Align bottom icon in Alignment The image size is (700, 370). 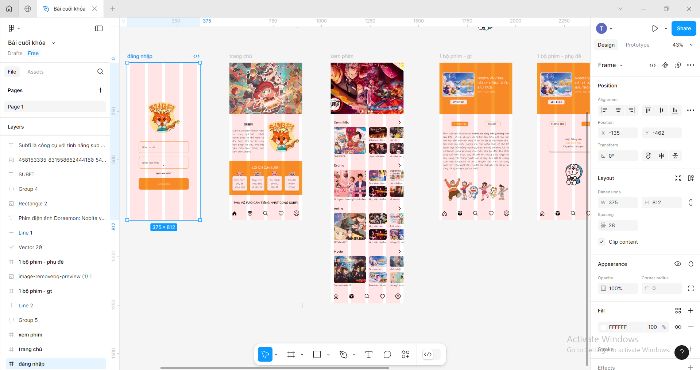pyautogui.click(x=675, y=110)
